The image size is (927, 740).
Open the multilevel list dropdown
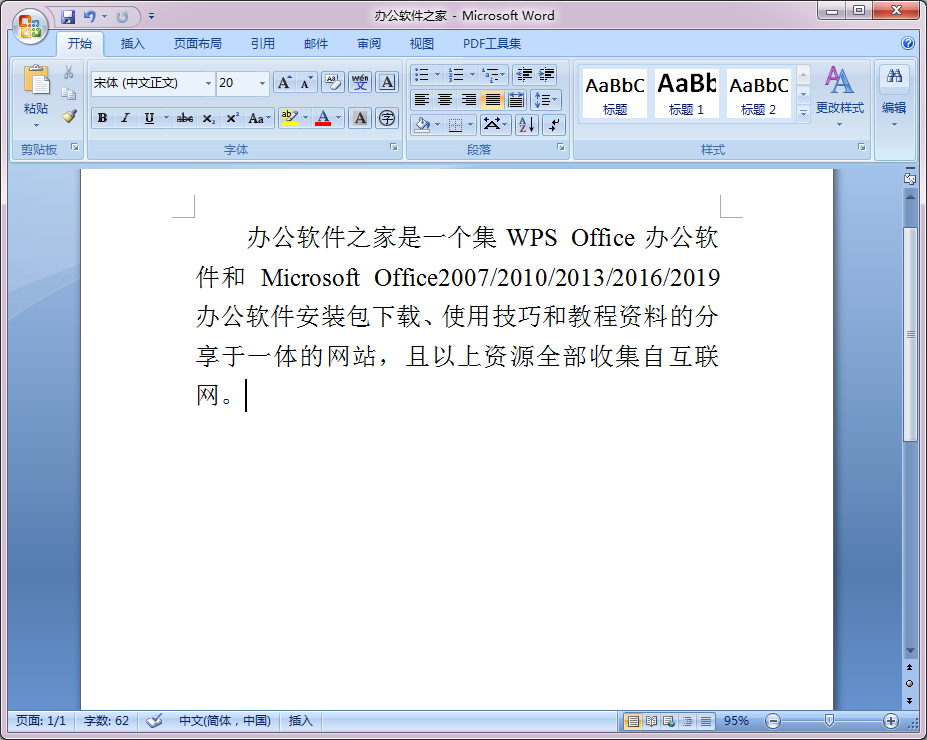point(493,74)
